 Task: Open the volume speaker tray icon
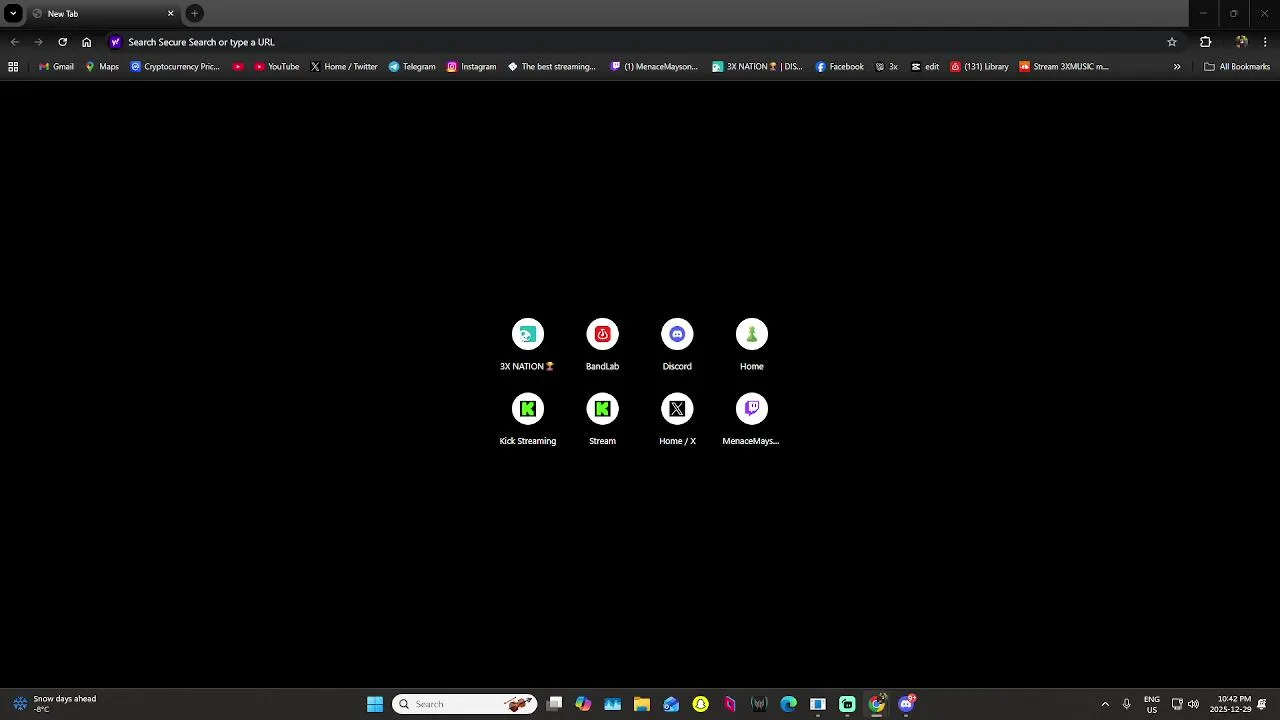[x=1193, y=704]
